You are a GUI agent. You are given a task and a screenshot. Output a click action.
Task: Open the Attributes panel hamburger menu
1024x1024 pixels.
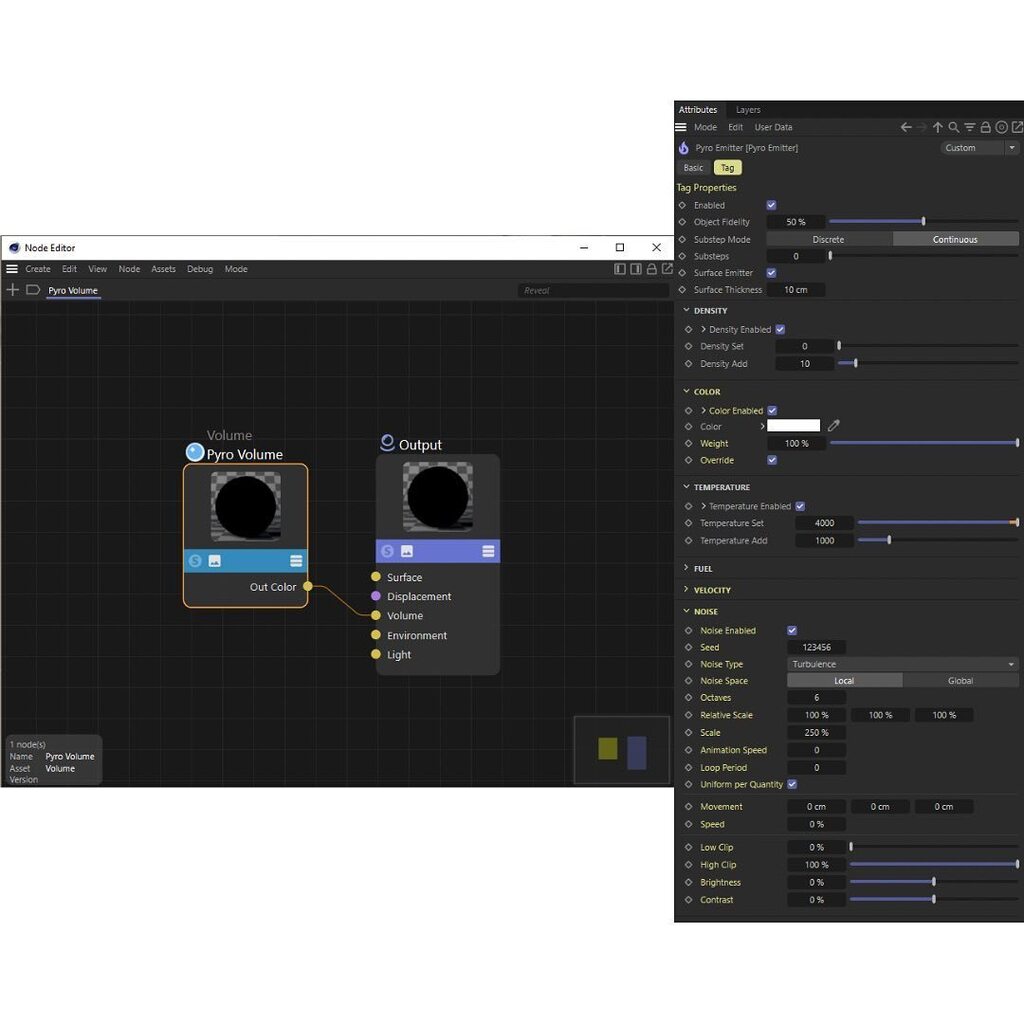680,127
